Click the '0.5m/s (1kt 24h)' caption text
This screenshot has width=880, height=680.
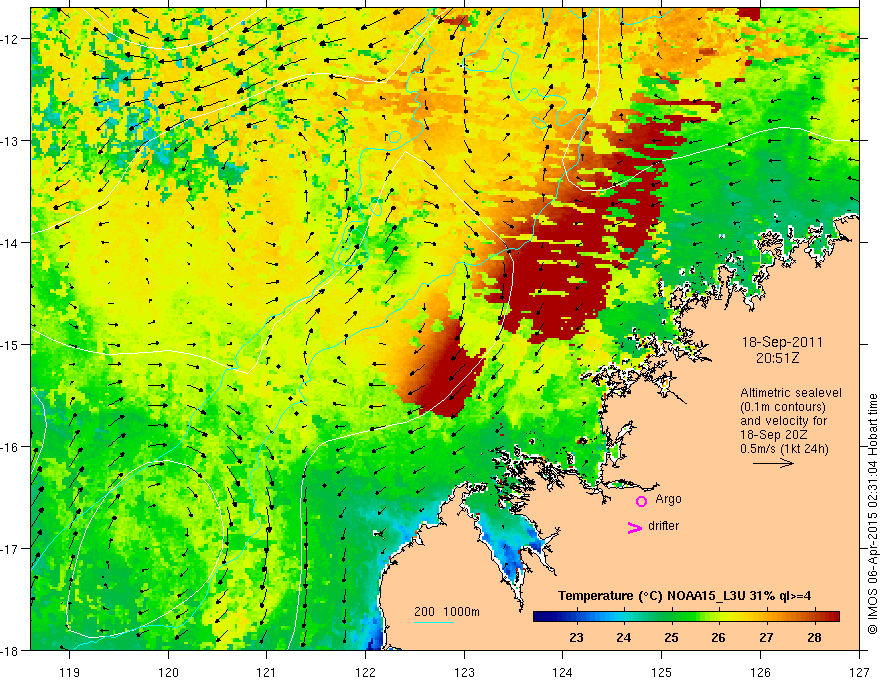[784, 449]
